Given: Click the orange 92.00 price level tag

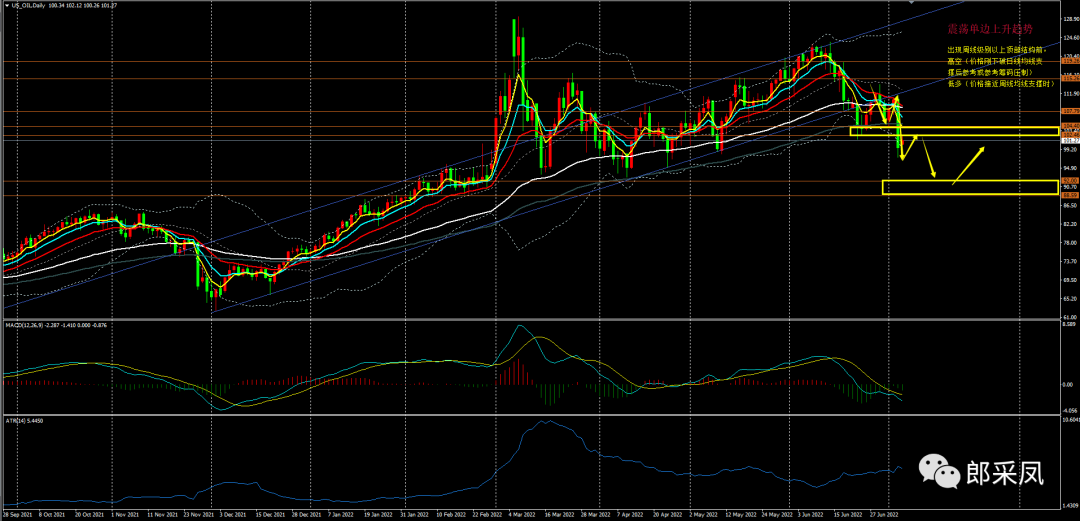Looking at the screenshot, I should (x=1070, y=181).
